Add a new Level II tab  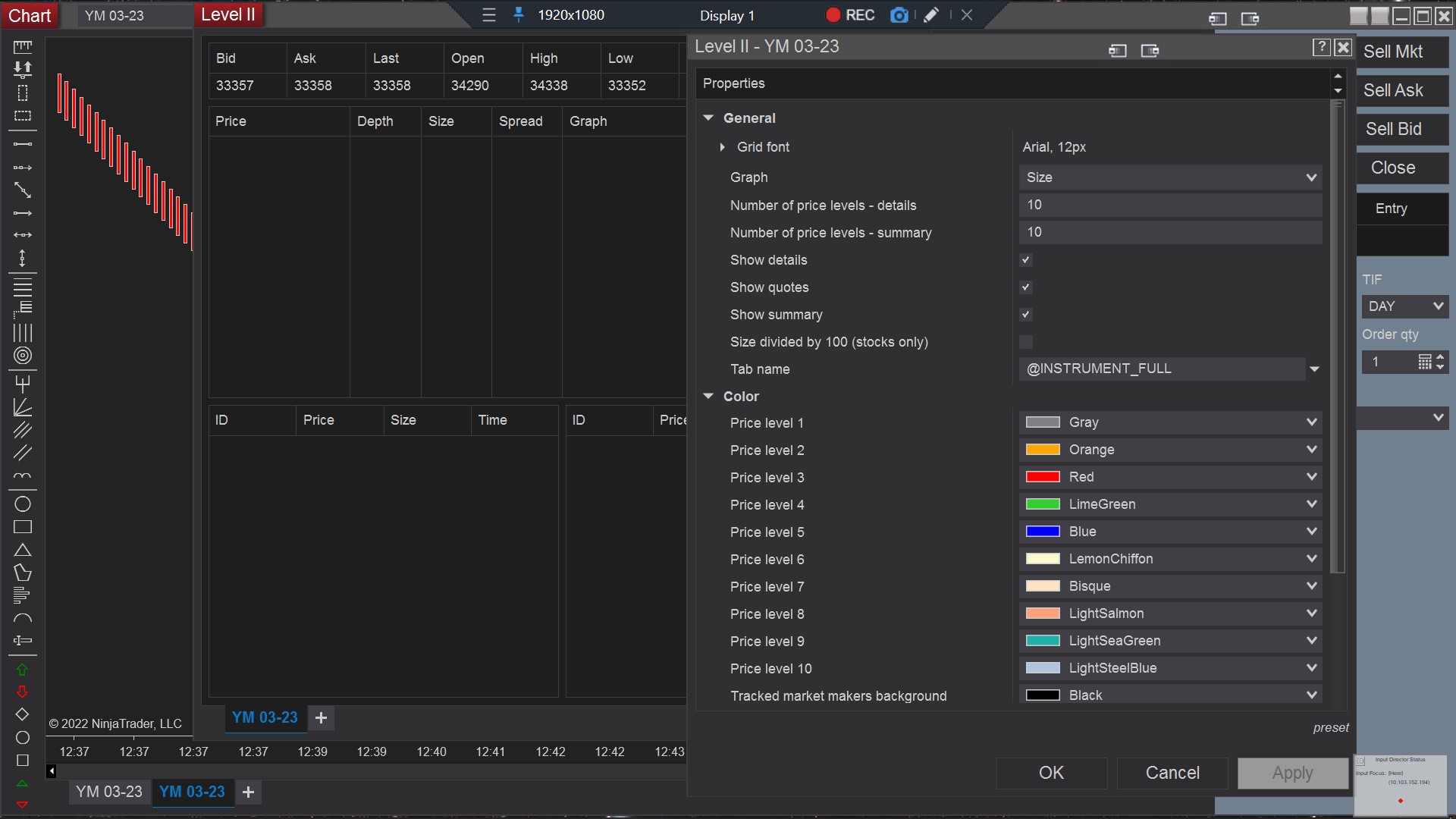(321, 717)
